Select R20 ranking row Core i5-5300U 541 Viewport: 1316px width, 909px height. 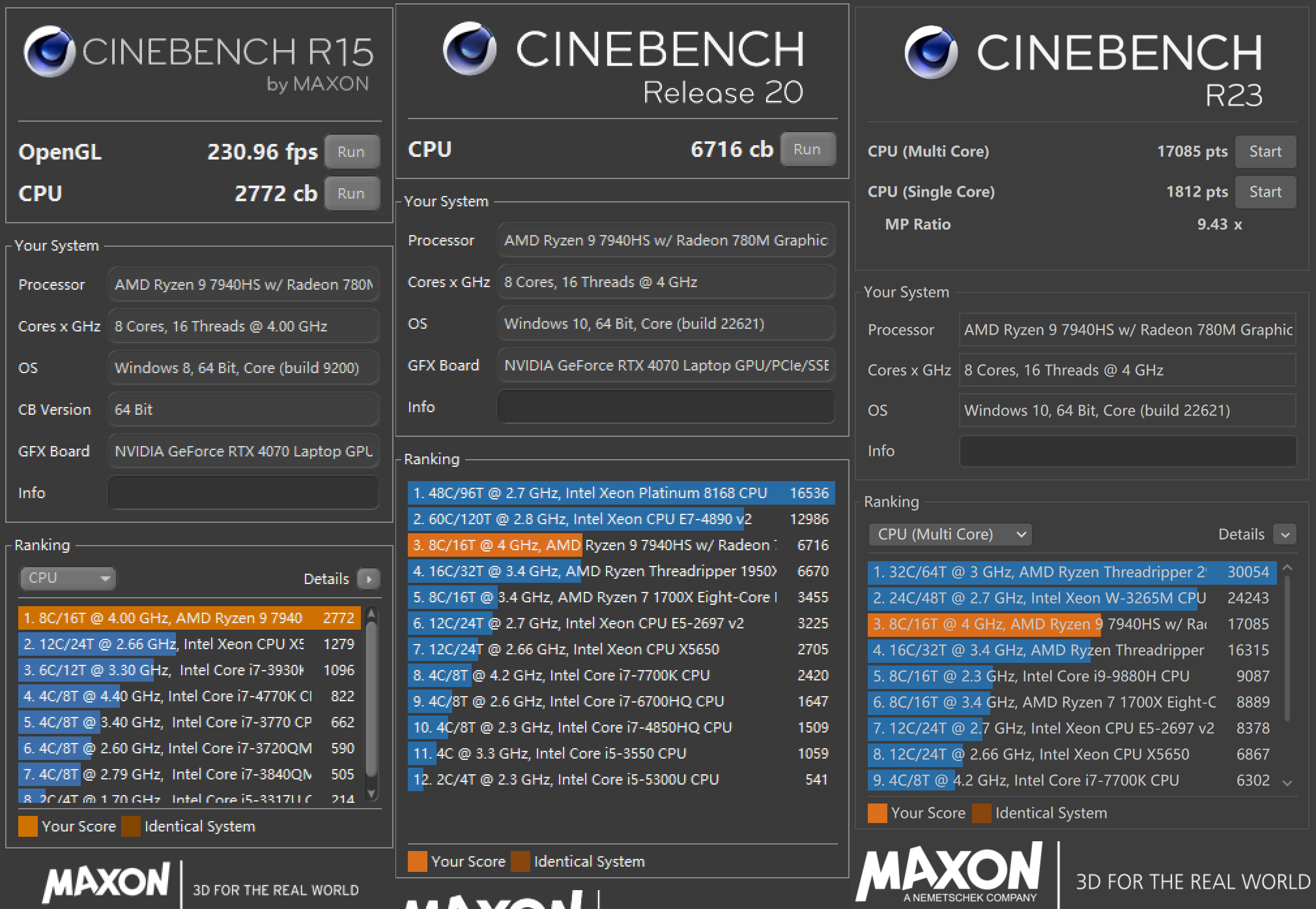tap(621, 779)
